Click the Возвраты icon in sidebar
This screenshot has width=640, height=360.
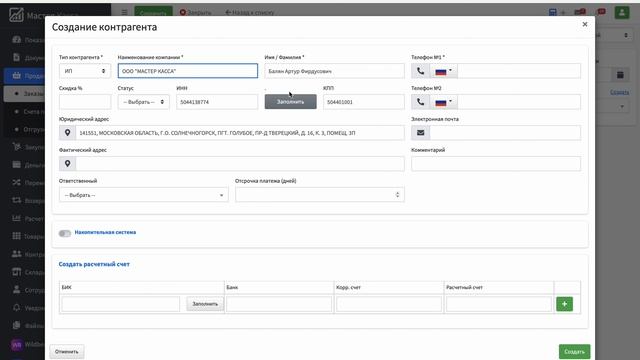point(16,200)
